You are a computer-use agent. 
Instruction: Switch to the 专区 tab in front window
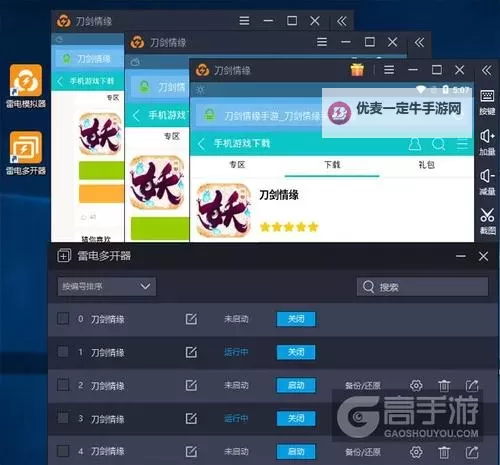237,165
